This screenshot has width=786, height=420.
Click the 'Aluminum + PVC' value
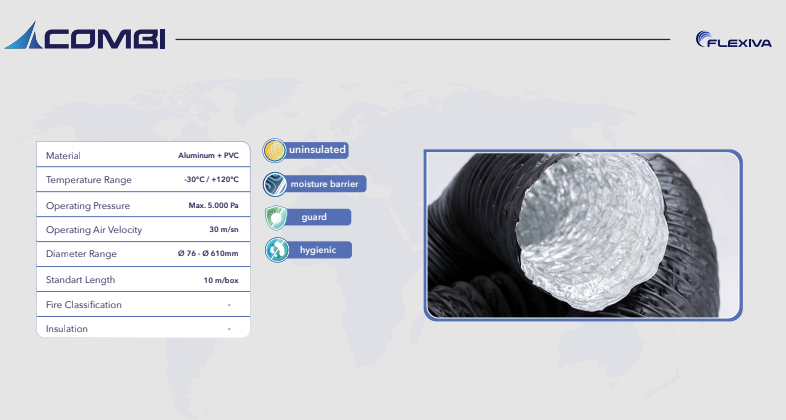click(x=208, y=156)
